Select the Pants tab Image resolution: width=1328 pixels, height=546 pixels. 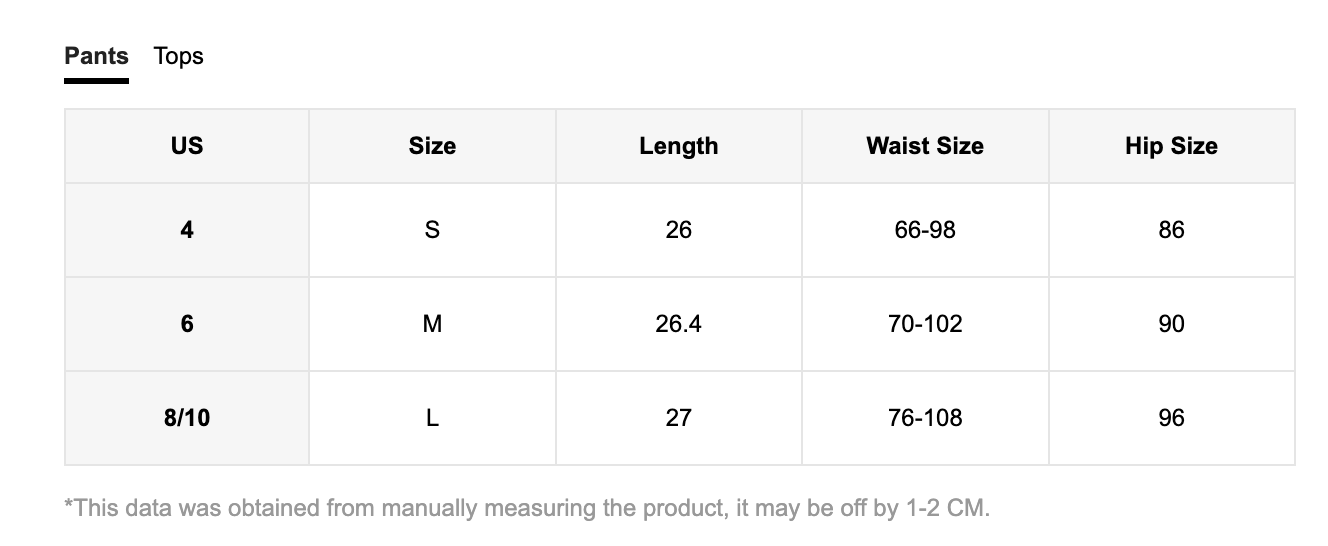(x=96, y=56)
